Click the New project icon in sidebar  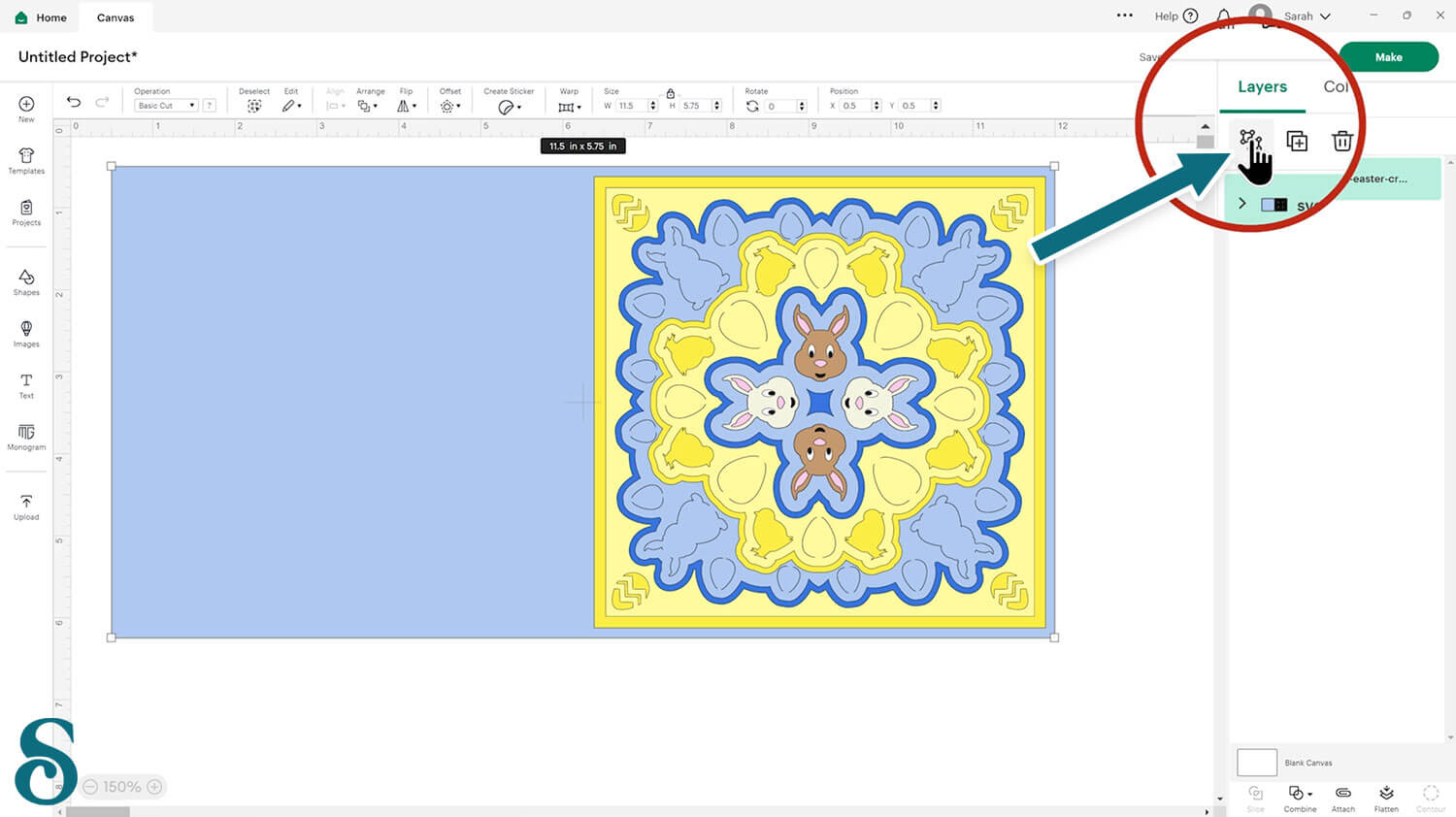pyautogui.click(x=26, y=104)
